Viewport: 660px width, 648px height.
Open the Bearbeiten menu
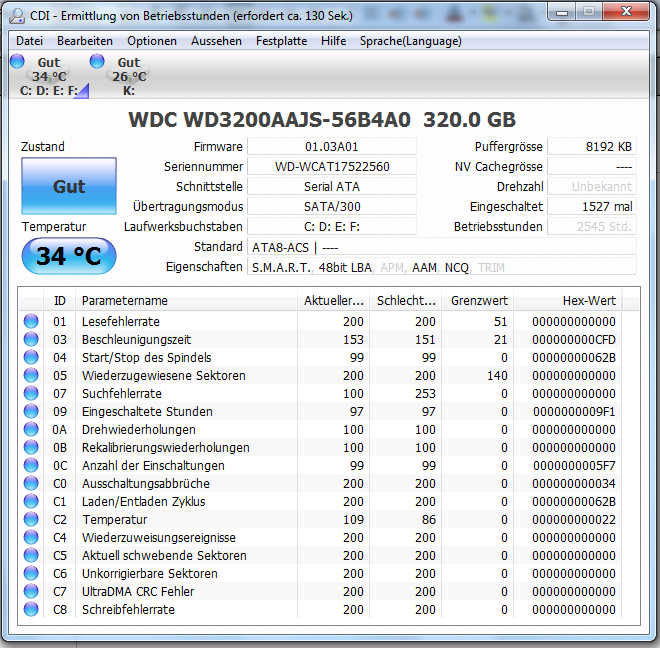(x=85, y=41)
